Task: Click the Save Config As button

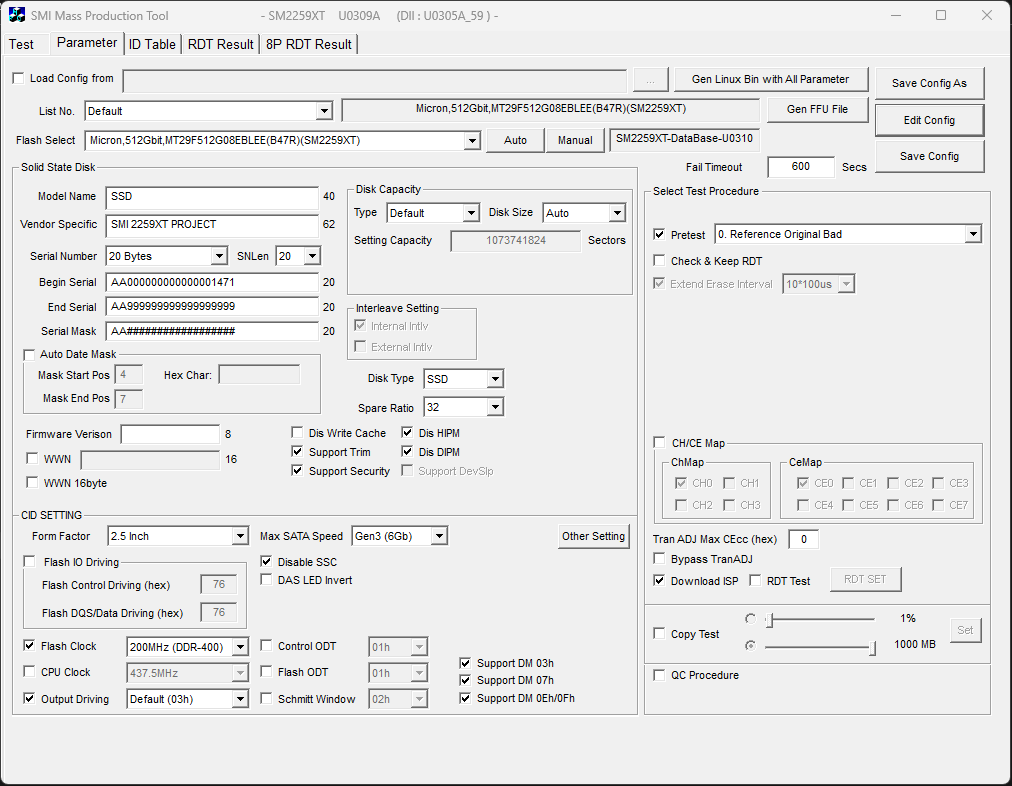Action: pos(929,84)
